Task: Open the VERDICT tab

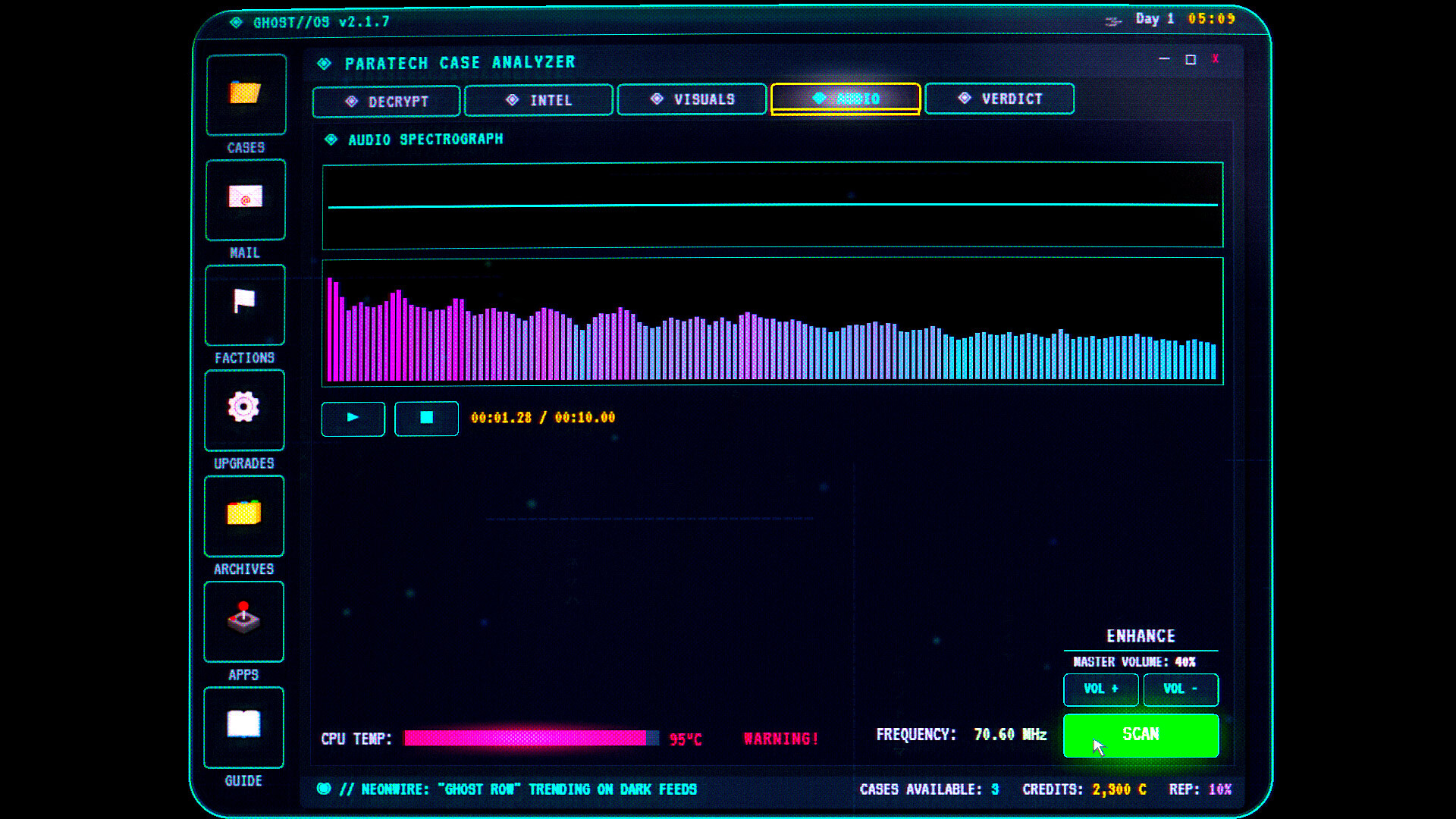Action: [x=999, y=99]
